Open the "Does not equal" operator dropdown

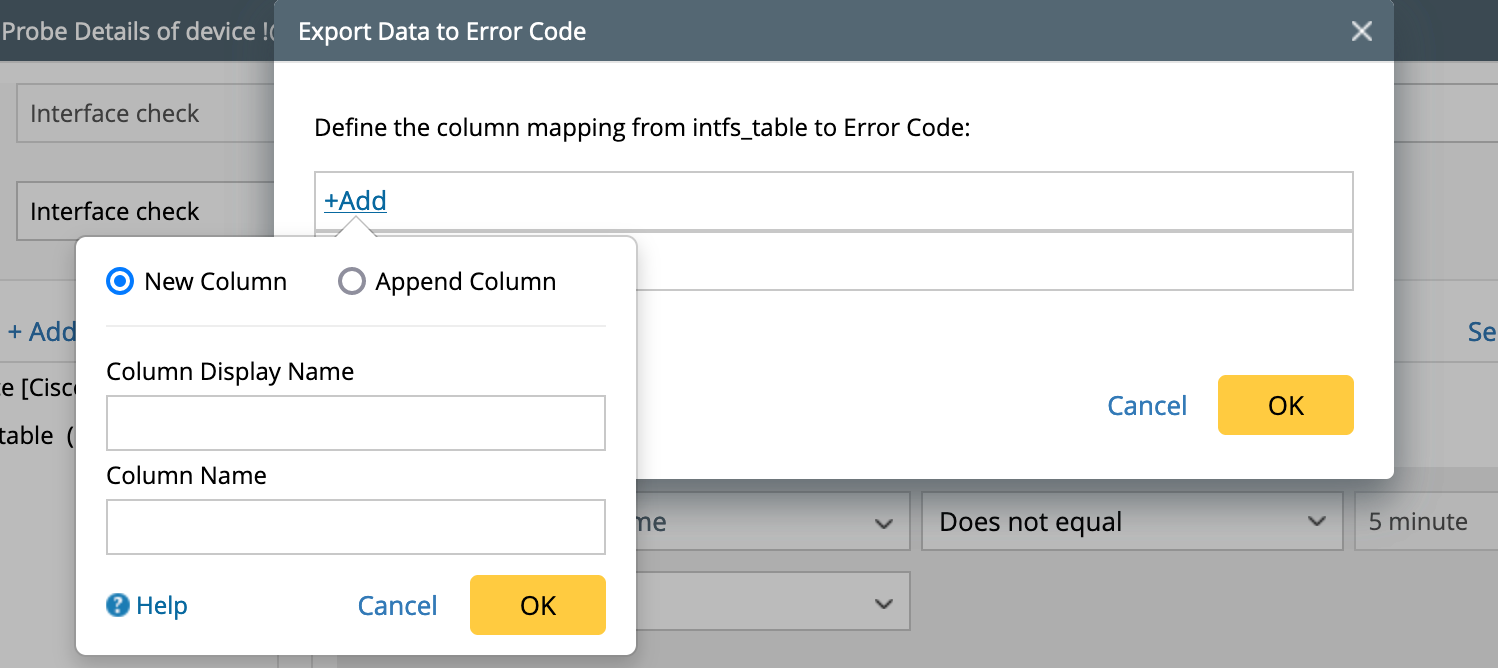click(x=1129, y=522)
